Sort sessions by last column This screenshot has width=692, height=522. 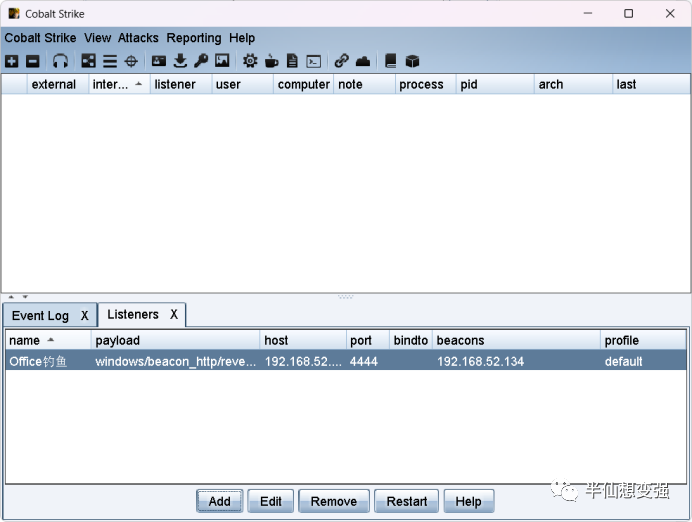(651, 84)
